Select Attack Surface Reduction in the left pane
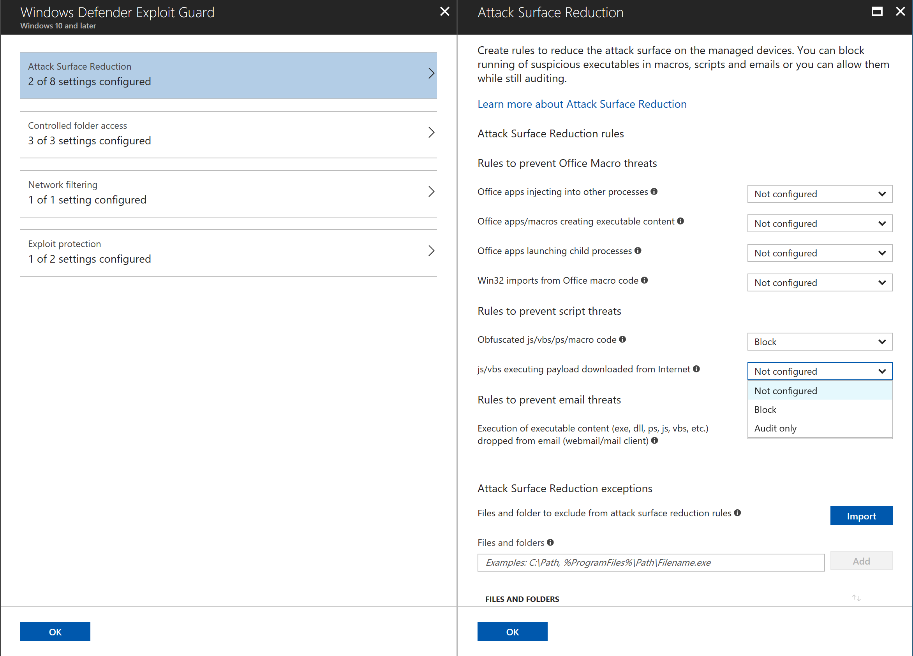This screenshot has width=913, height=656. coord(227,74)
